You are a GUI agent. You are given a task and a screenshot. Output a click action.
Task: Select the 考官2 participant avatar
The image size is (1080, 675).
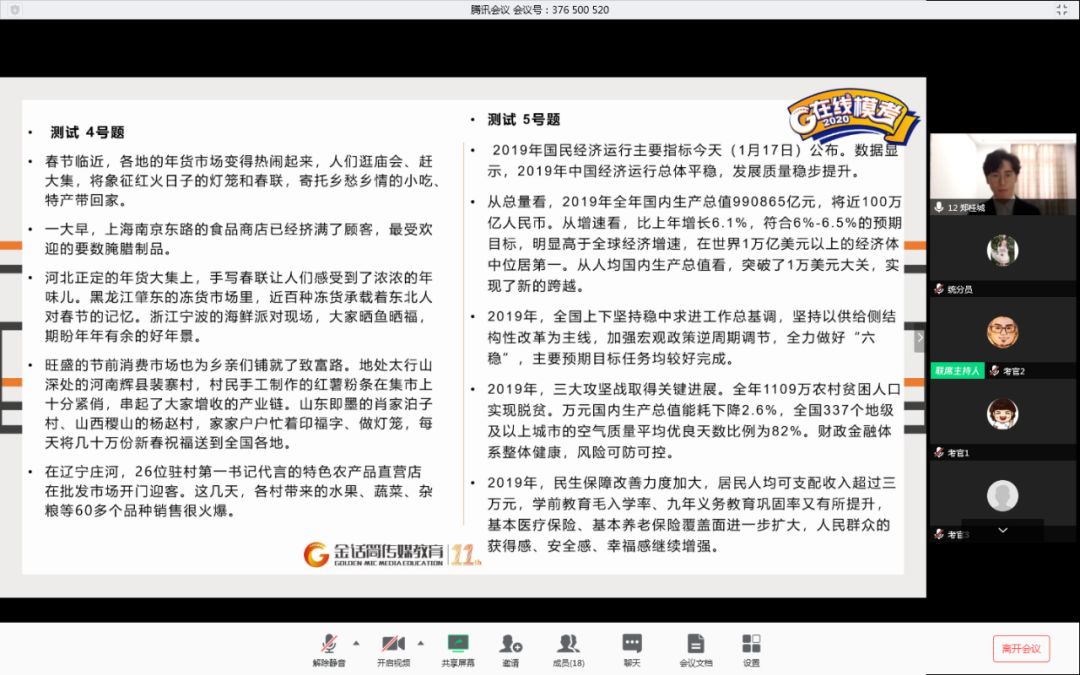pyautogui.click(x=1002, y=333)
